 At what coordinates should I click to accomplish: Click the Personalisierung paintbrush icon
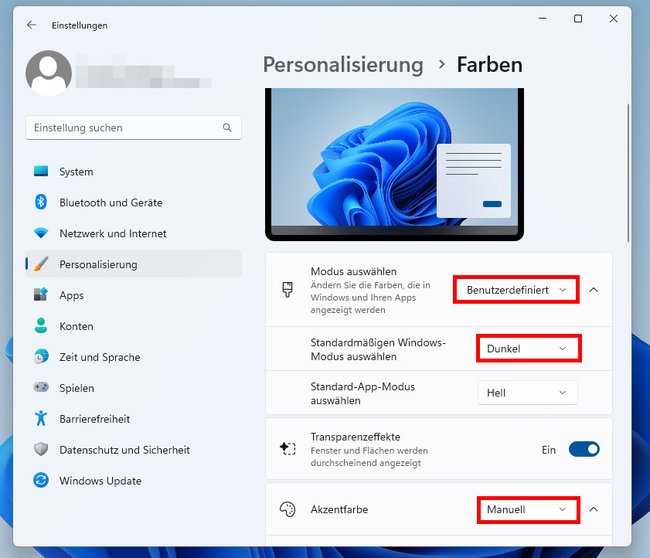pos(41,264)
